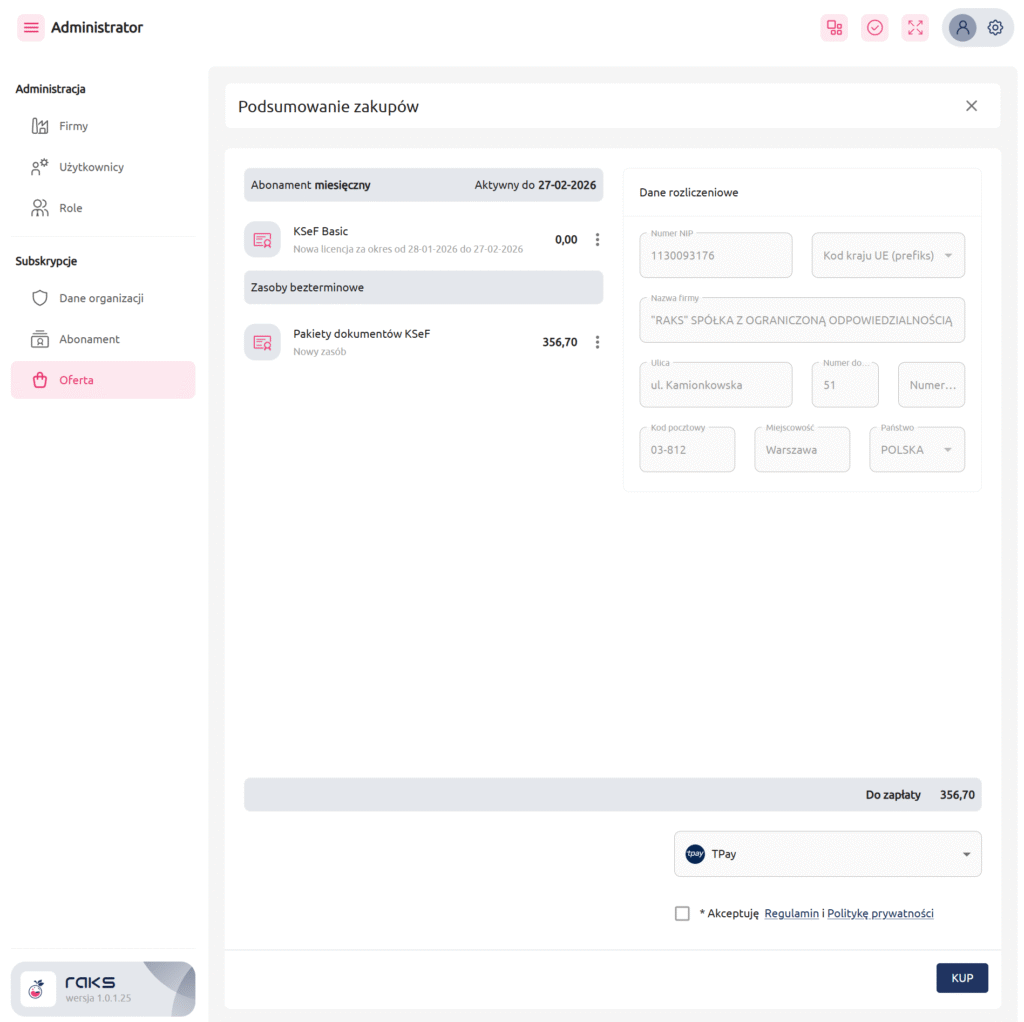This screenshot has width=1024, height=1022.
Task: Open the dashboard widgets icon in header
Action: click(x=834, y=28)
